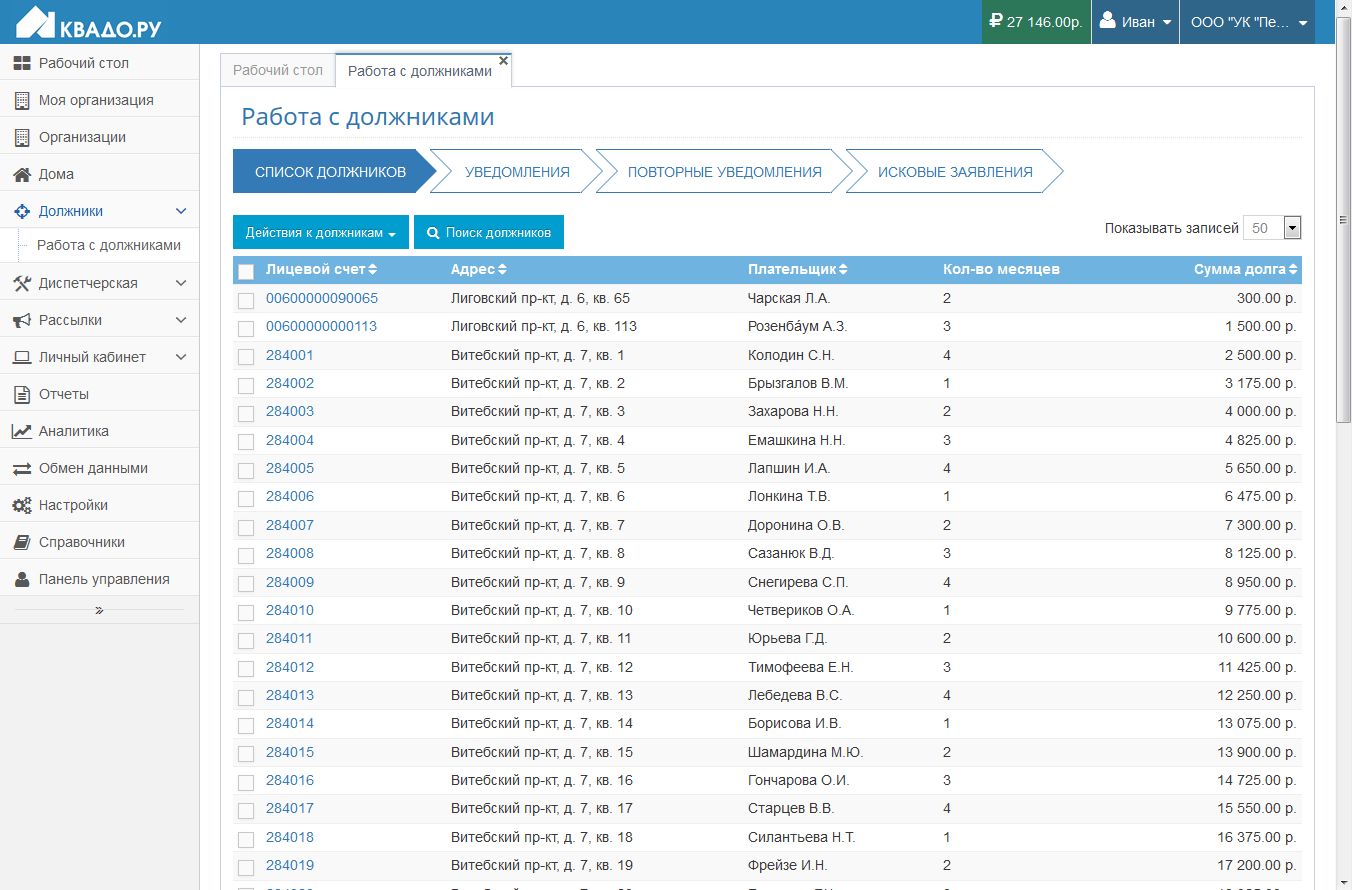Sort by Сумма долга column arrows

(x=1293, y=269)
